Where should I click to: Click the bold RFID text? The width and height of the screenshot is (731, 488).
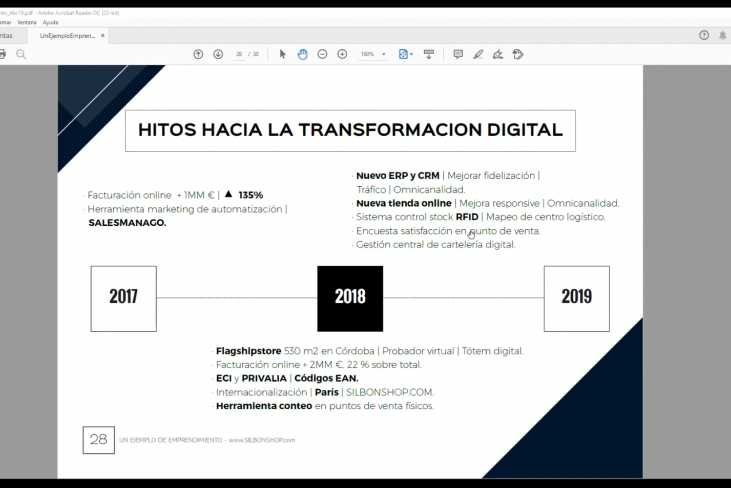pyautogui.click(x=467, y=217)
